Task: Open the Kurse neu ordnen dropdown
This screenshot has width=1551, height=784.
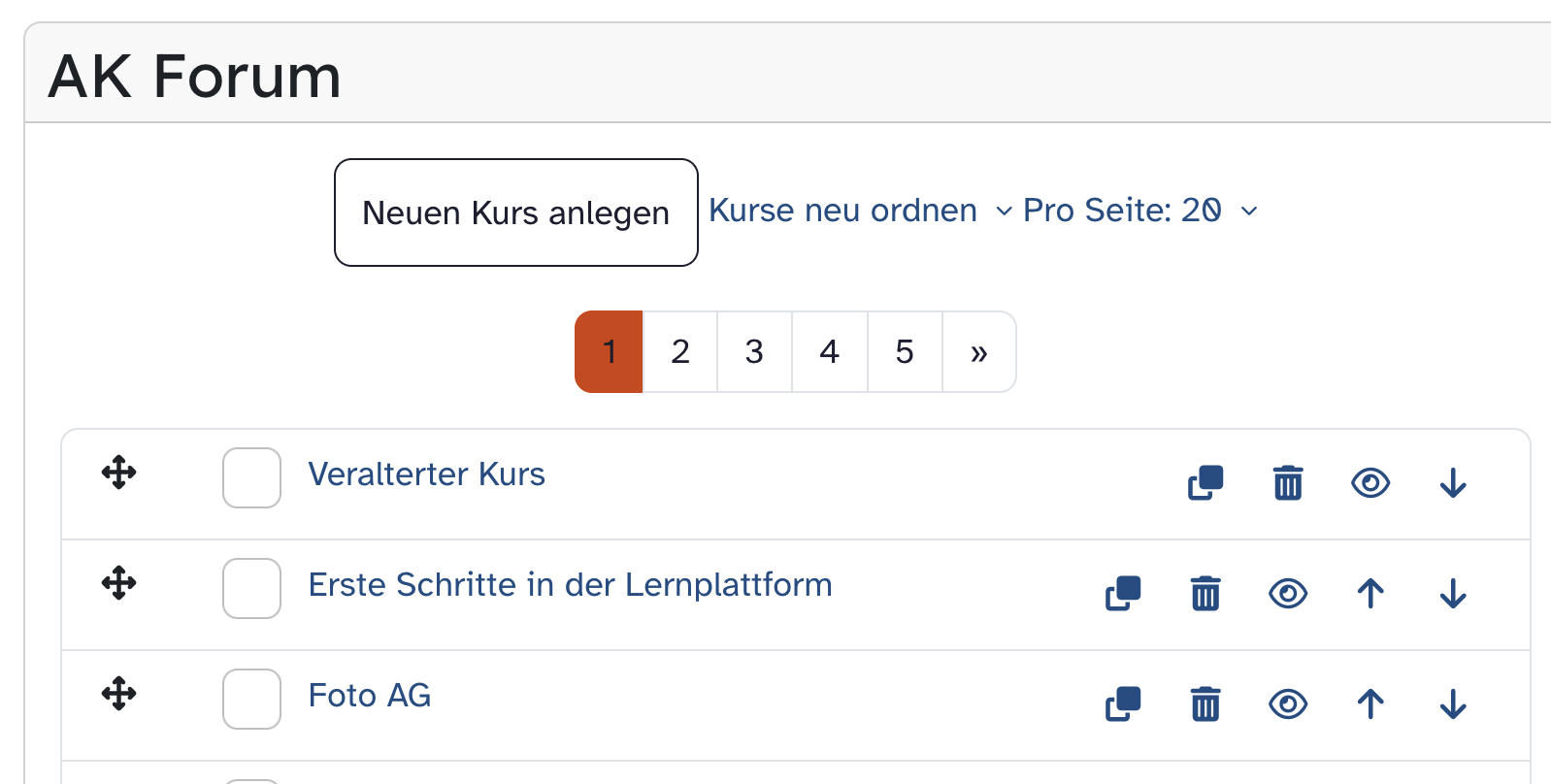Action: pyautogui.click(x=860, y=211)
